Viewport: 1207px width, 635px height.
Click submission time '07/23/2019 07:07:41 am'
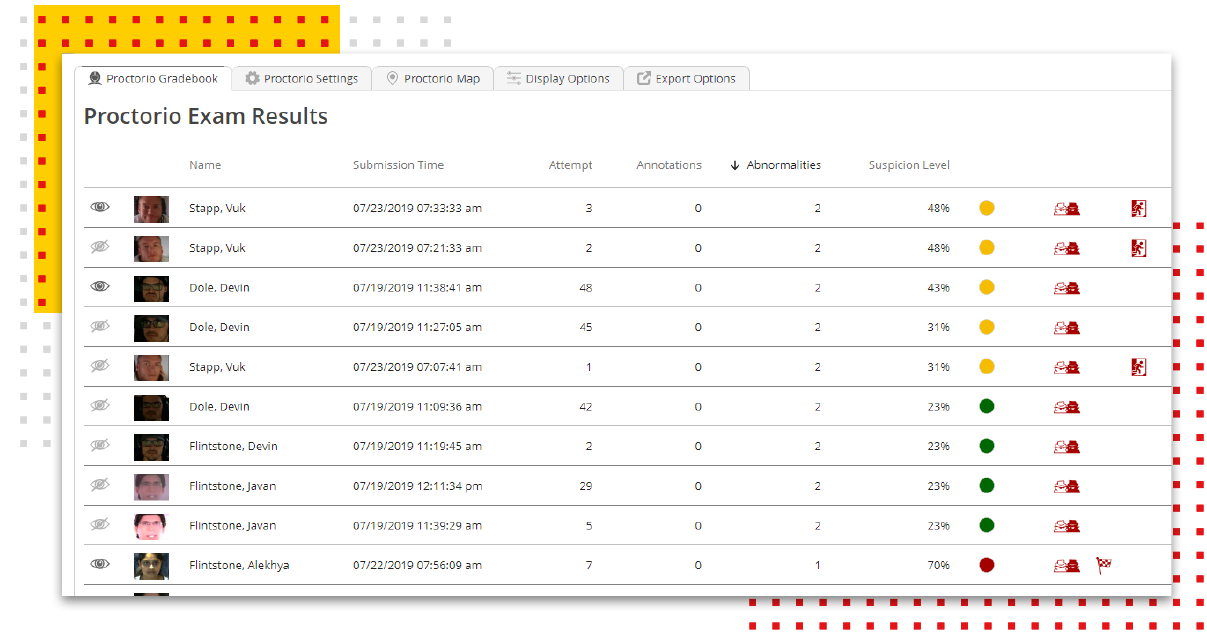click(417, 367)
